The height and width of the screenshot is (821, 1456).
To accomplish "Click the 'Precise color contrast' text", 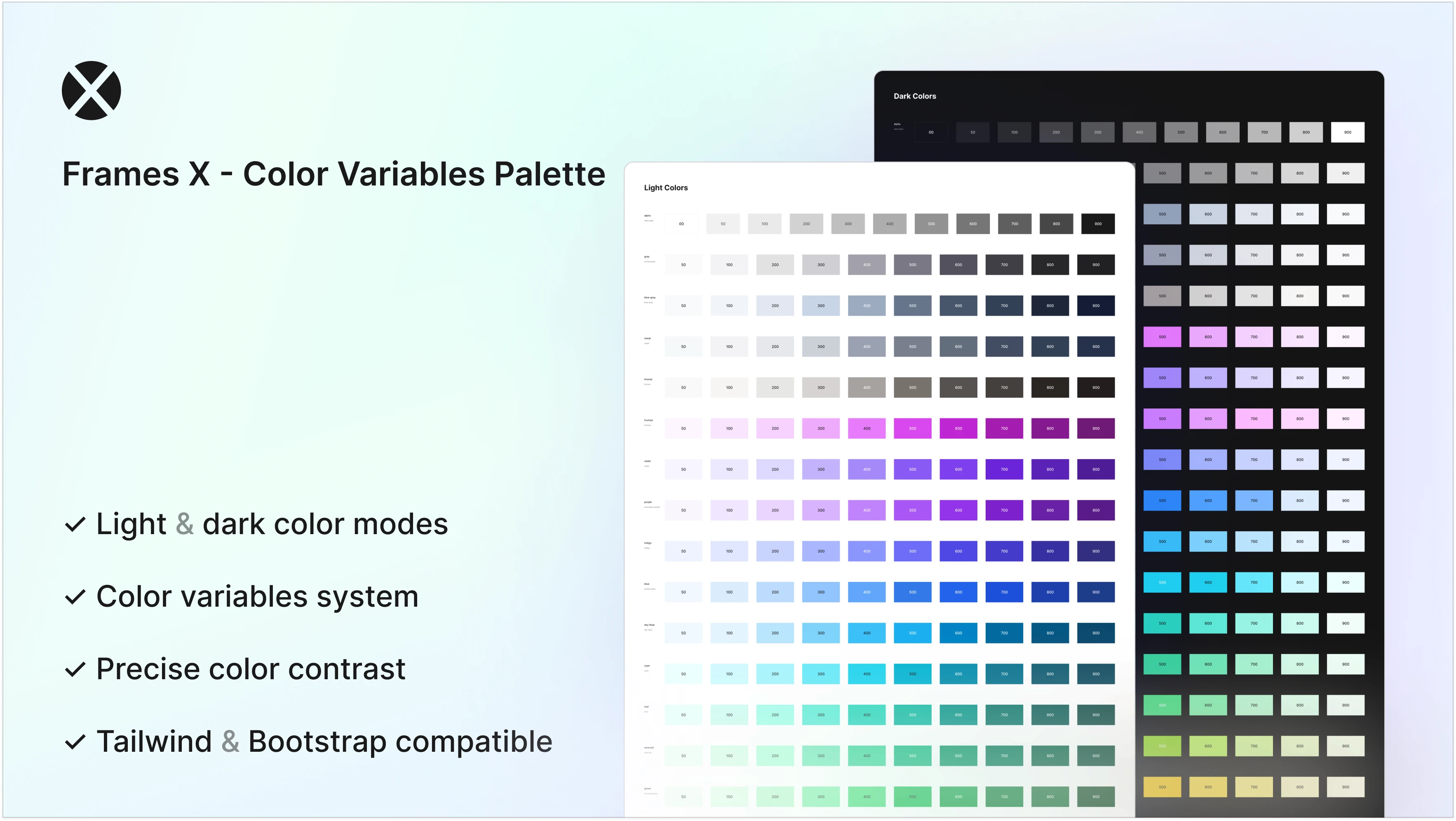I will [251, 669].
